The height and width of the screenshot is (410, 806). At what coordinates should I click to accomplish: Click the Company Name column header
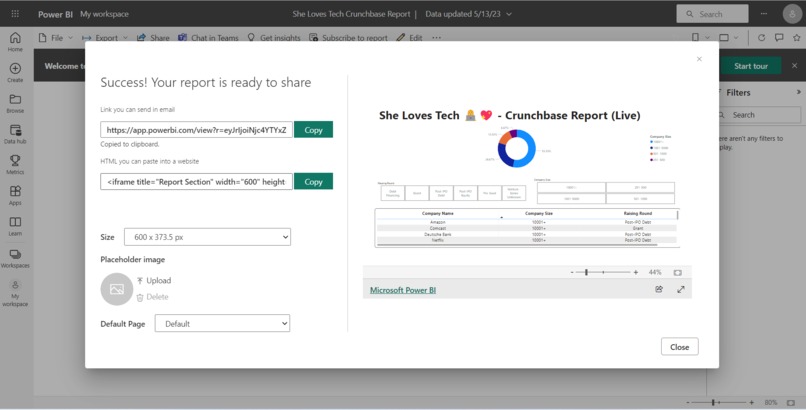(x=437, y=213)
